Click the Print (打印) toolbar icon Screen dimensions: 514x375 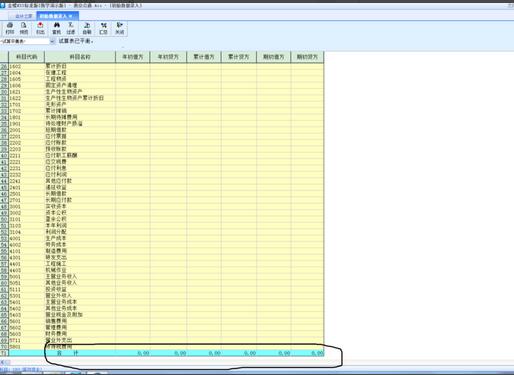coord(10,28)
